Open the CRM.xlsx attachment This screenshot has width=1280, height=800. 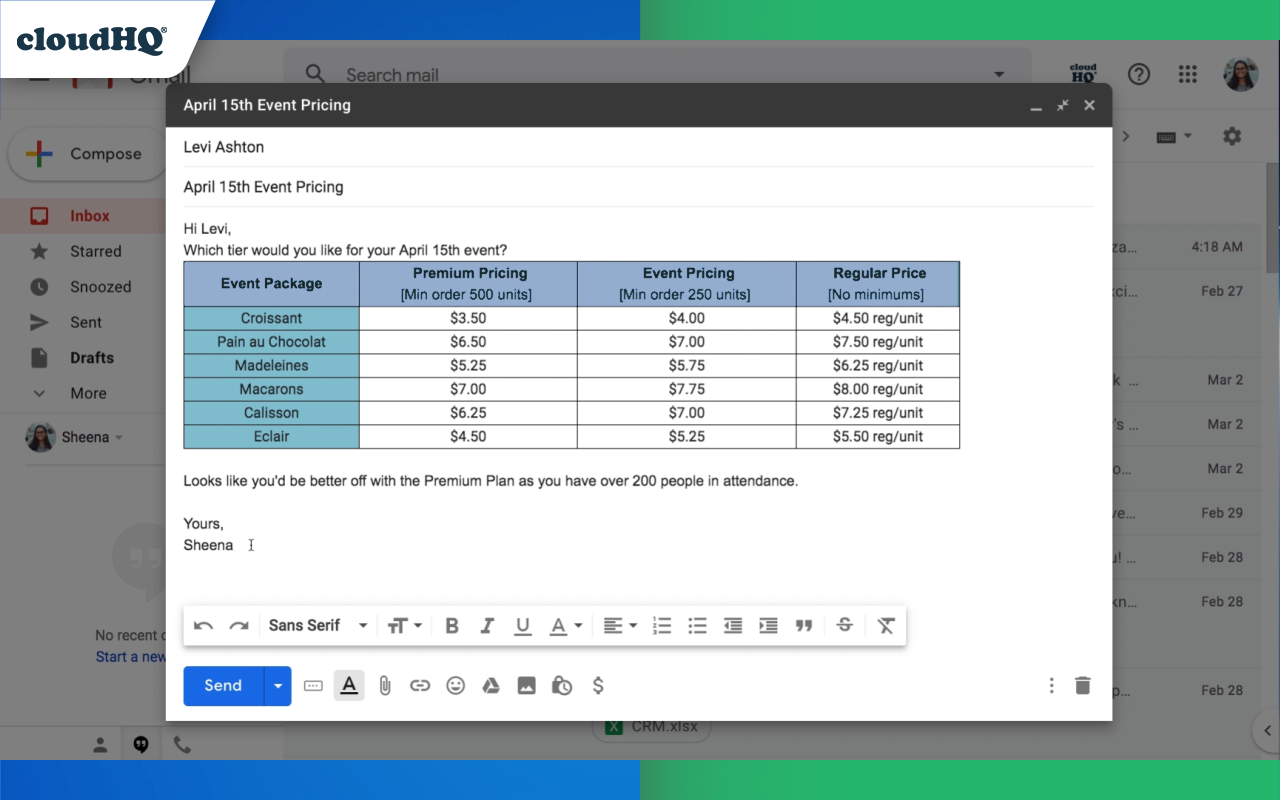tap(652, 727)
